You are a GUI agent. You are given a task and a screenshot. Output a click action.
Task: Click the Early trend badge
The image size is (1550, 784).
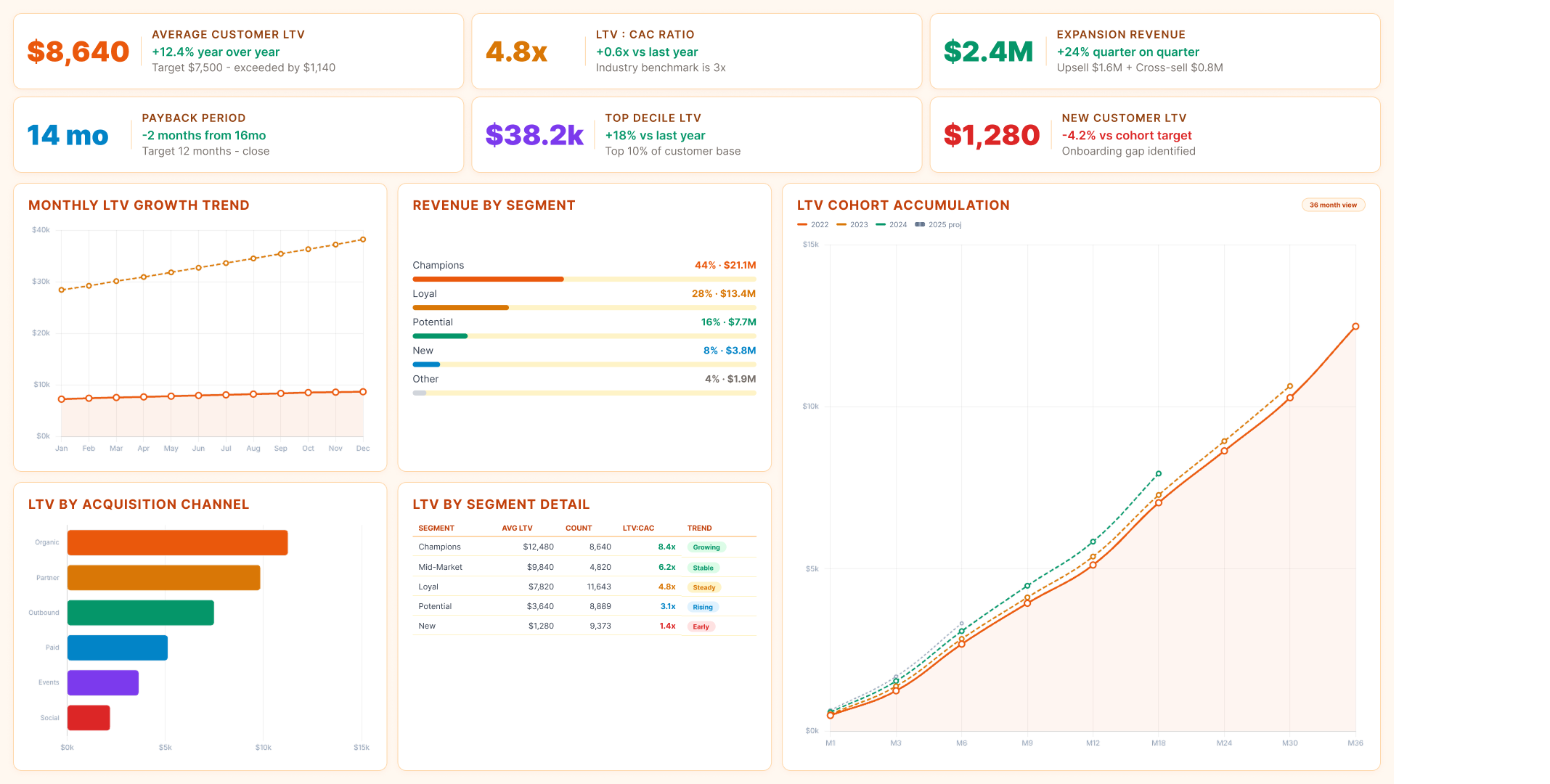coord(701,626)
